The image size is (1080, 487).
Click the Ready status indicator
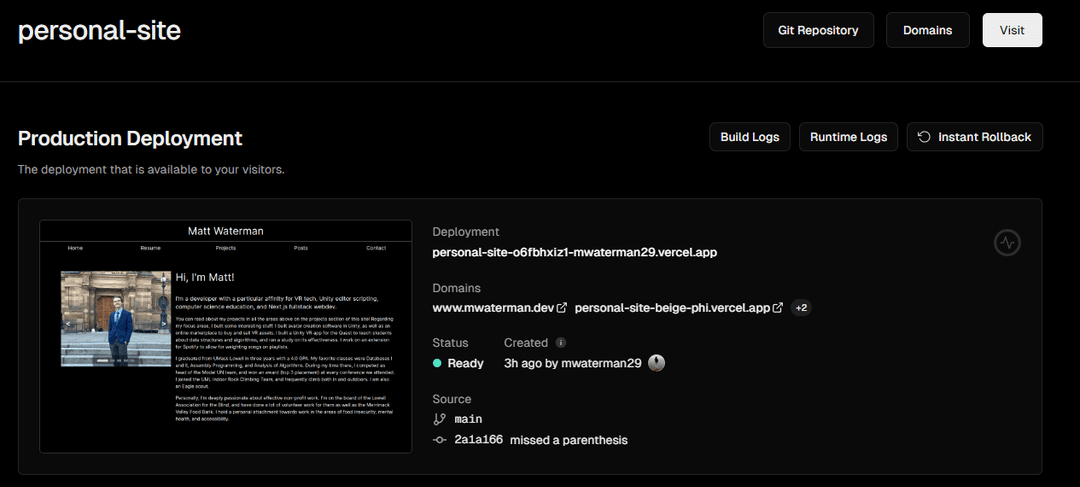[458, 363]
